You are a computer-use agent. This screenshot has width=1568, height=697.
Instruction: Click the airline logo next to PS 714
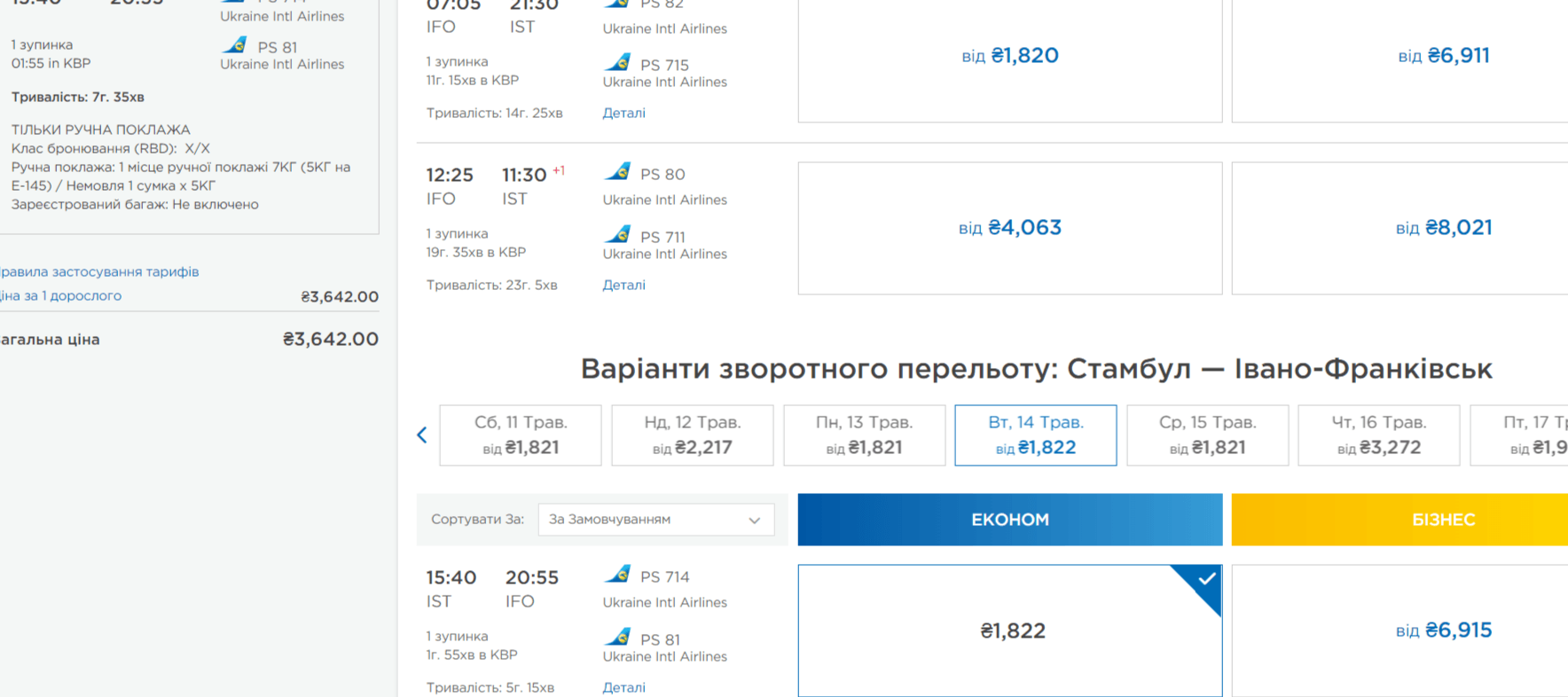click(617, 574)
